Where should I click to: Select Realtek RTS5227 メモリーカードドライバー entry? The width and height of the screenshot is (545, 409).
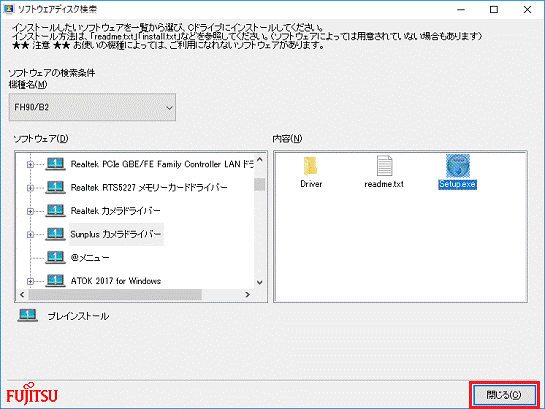point(149,188)
